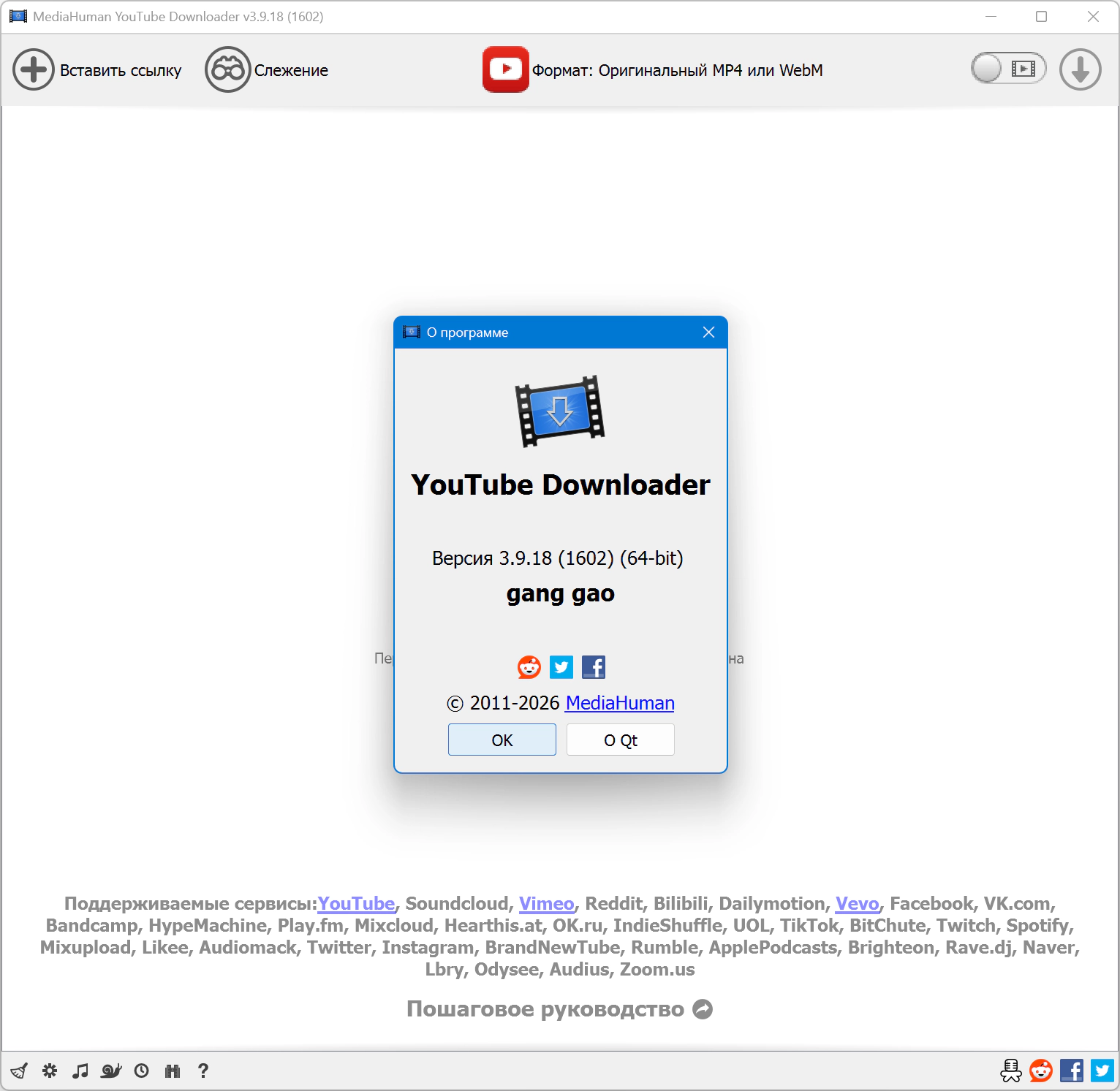Open the Vevo supported service link
This screenshot has width=1120, height=1091.
point(857,904)
